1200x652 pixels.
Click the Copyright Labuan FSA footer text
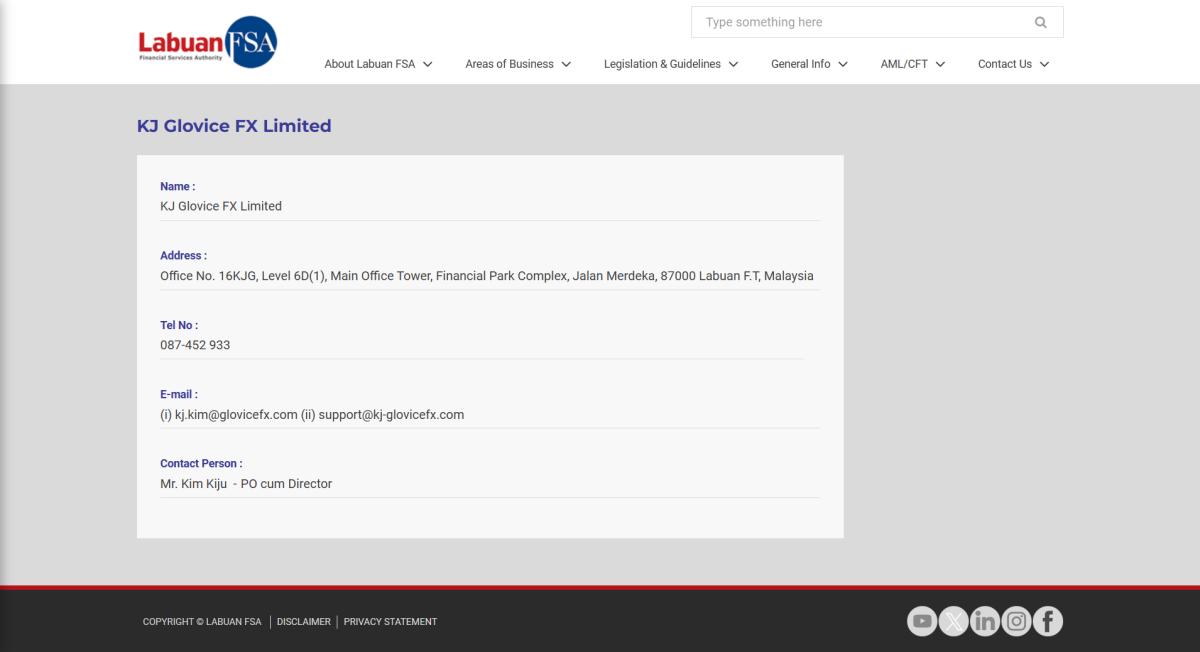(202, 622)
